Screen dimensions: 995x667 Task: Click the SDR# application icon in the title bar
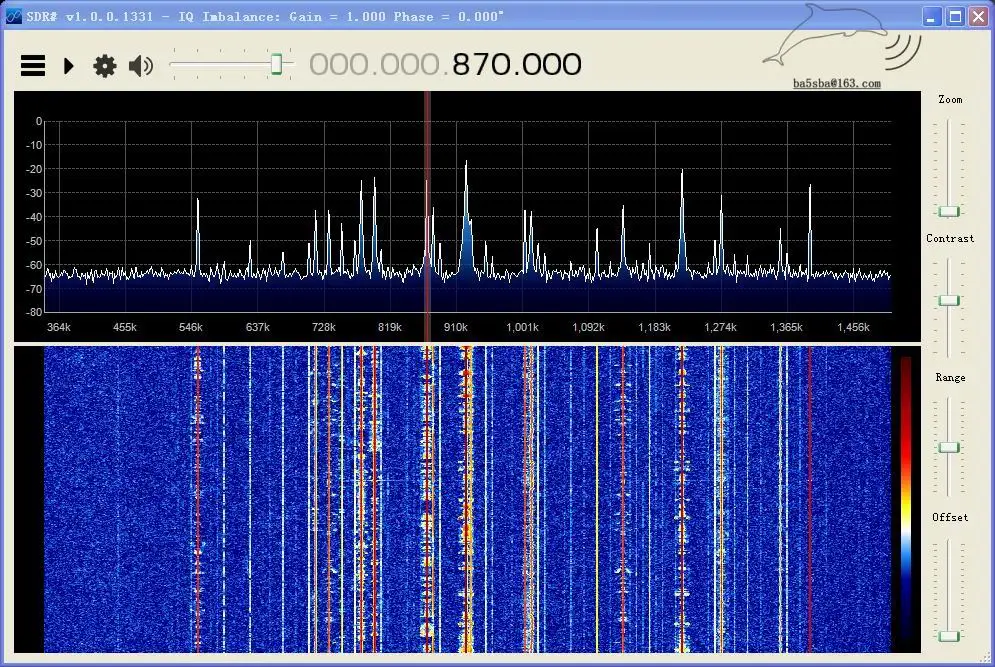click(x=13, y=16)
